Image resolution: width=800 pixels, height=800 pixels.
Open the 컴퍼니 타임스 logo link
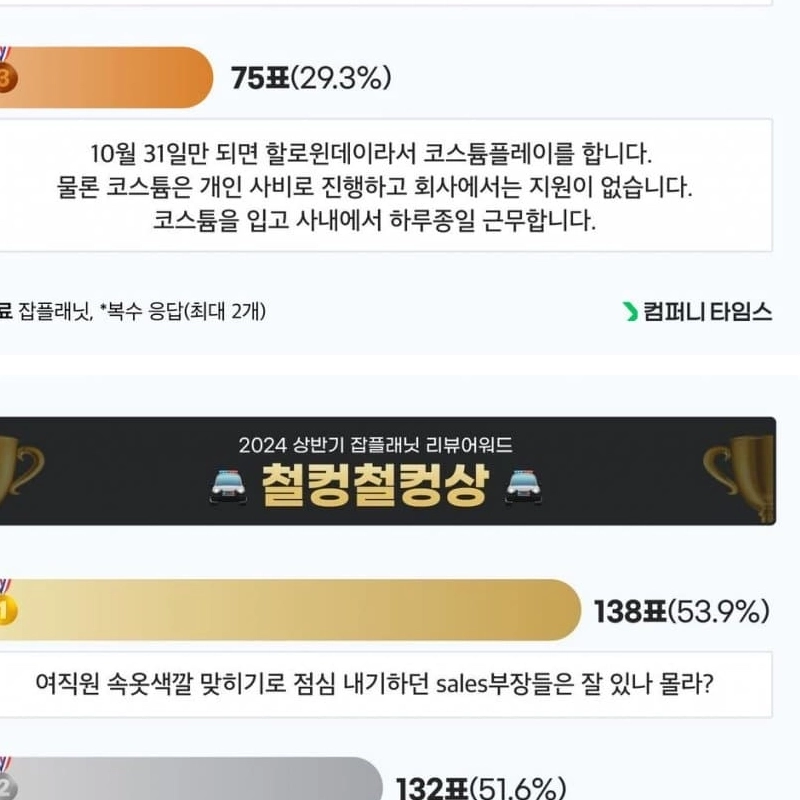(707, 312)
